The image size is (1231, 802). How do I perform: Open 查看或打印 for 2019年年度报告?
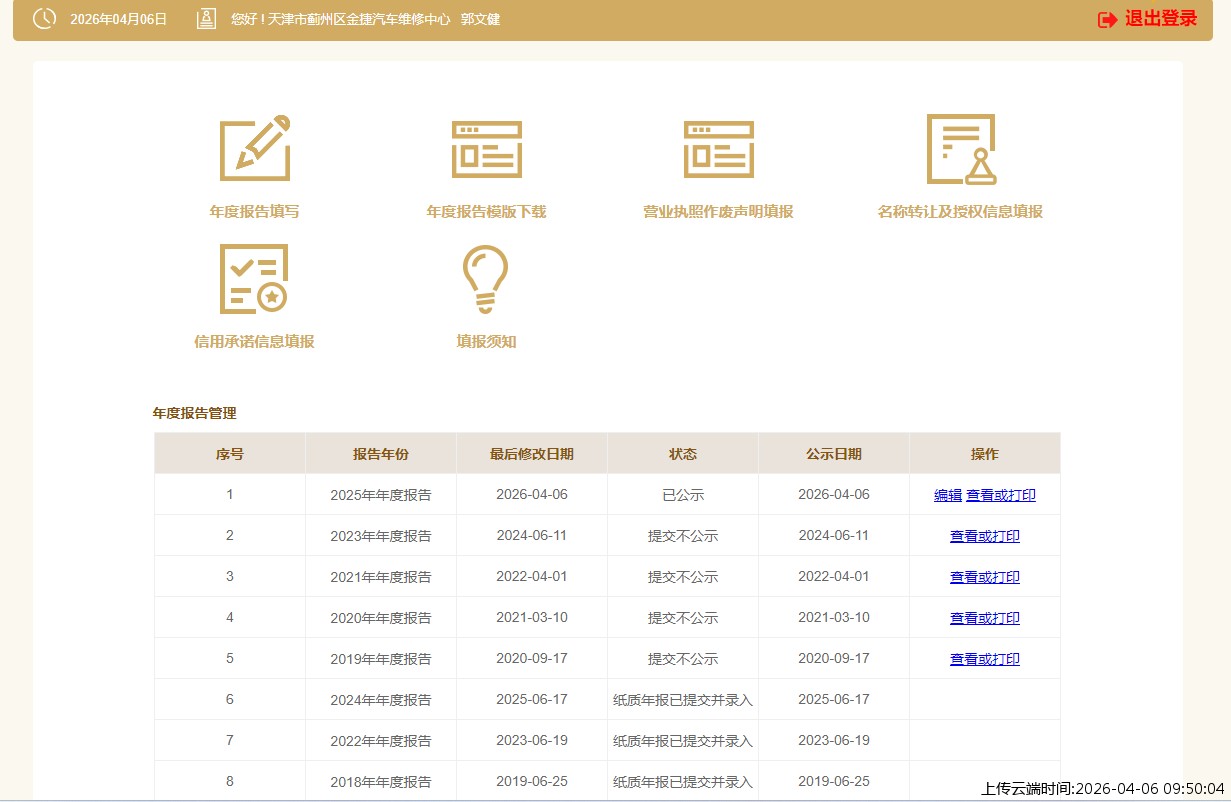(x=984, y=659)
